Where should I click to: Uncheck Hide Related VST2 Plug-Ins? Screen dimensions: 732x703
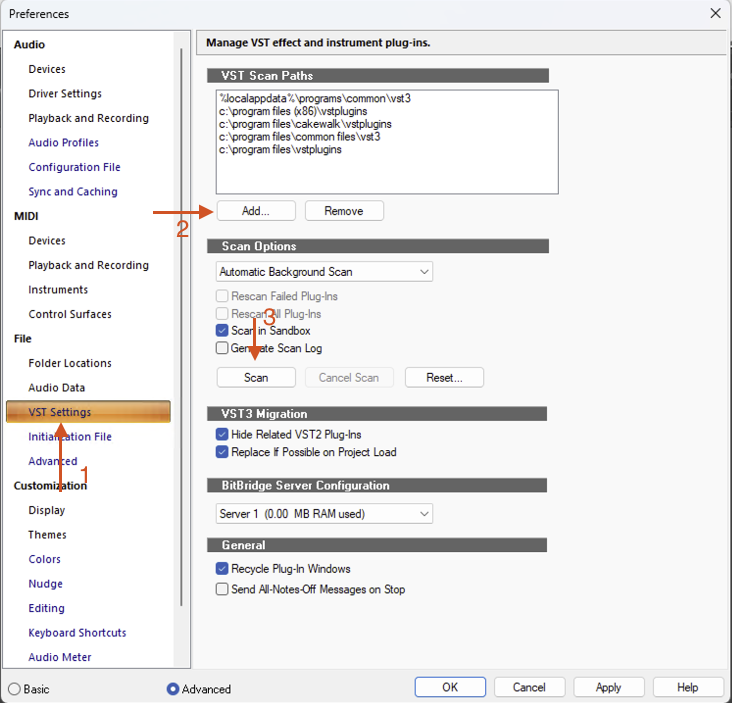(x=222, y=435)
